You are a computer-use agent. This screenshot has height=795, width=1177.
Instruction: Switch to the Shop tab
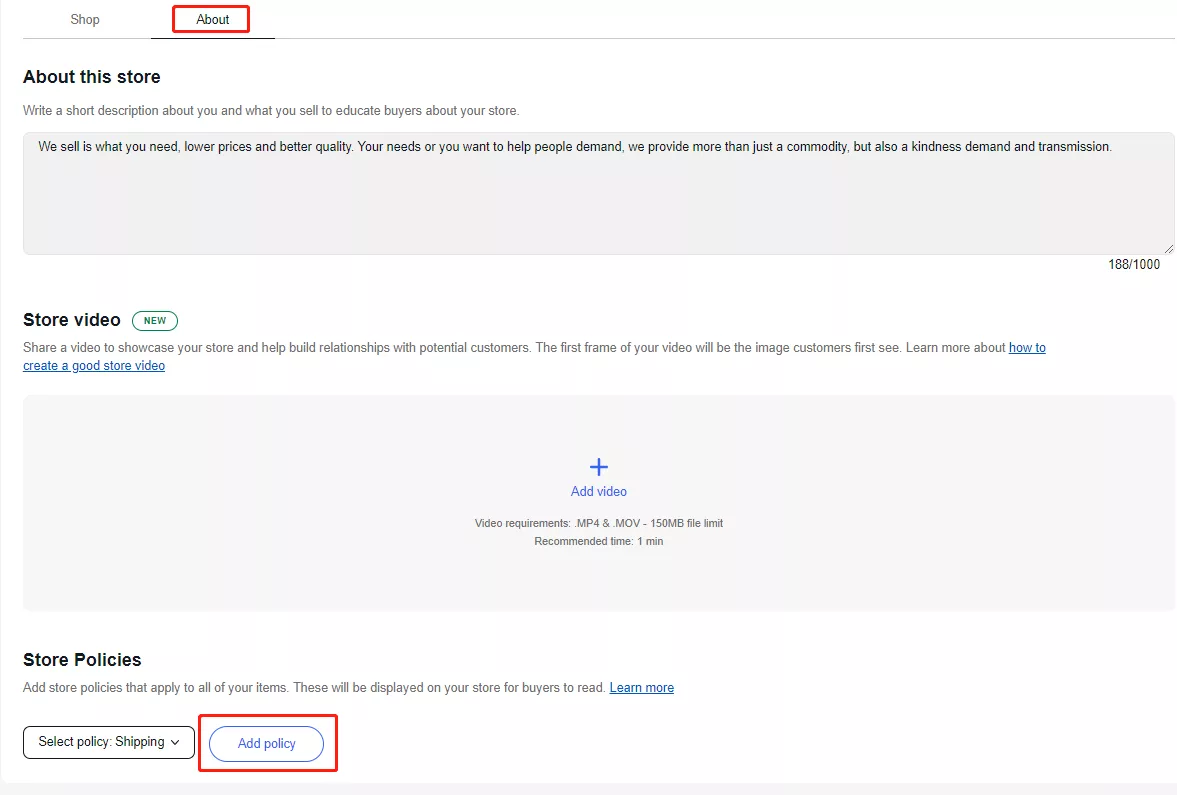click(x=85, y=20)
